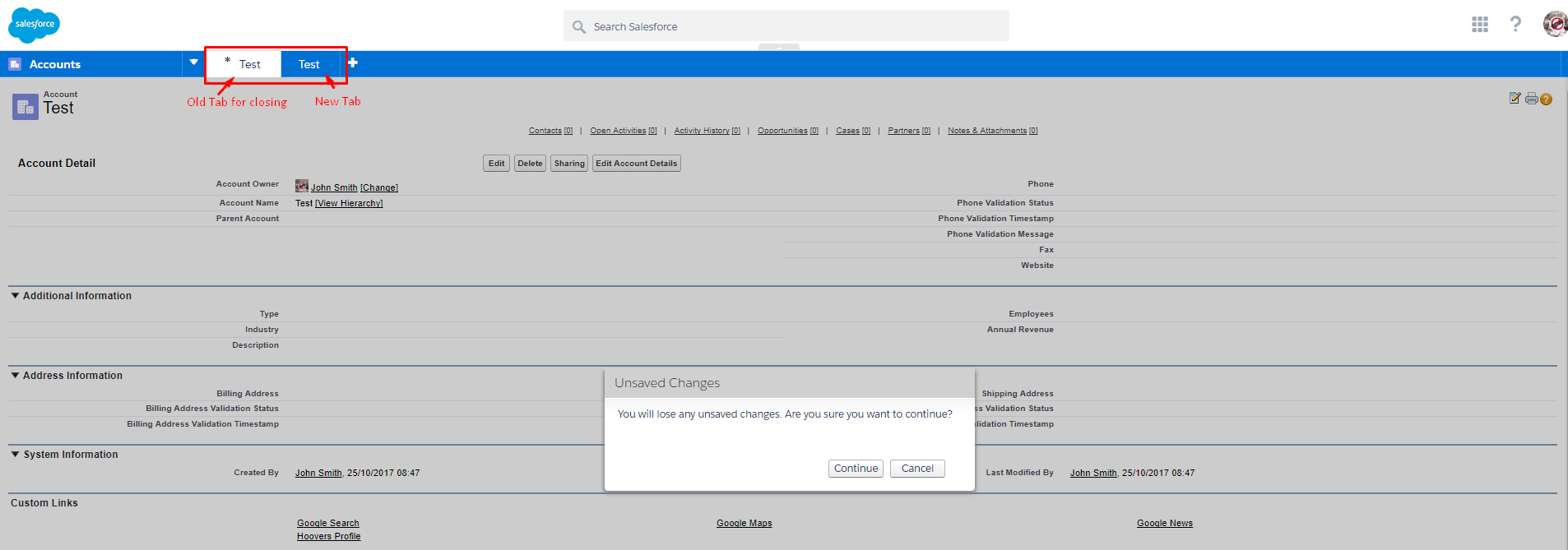This screenshot has height=550, width=1568.
Task: Collapse the Address Information section
Action: click(15, 375)
